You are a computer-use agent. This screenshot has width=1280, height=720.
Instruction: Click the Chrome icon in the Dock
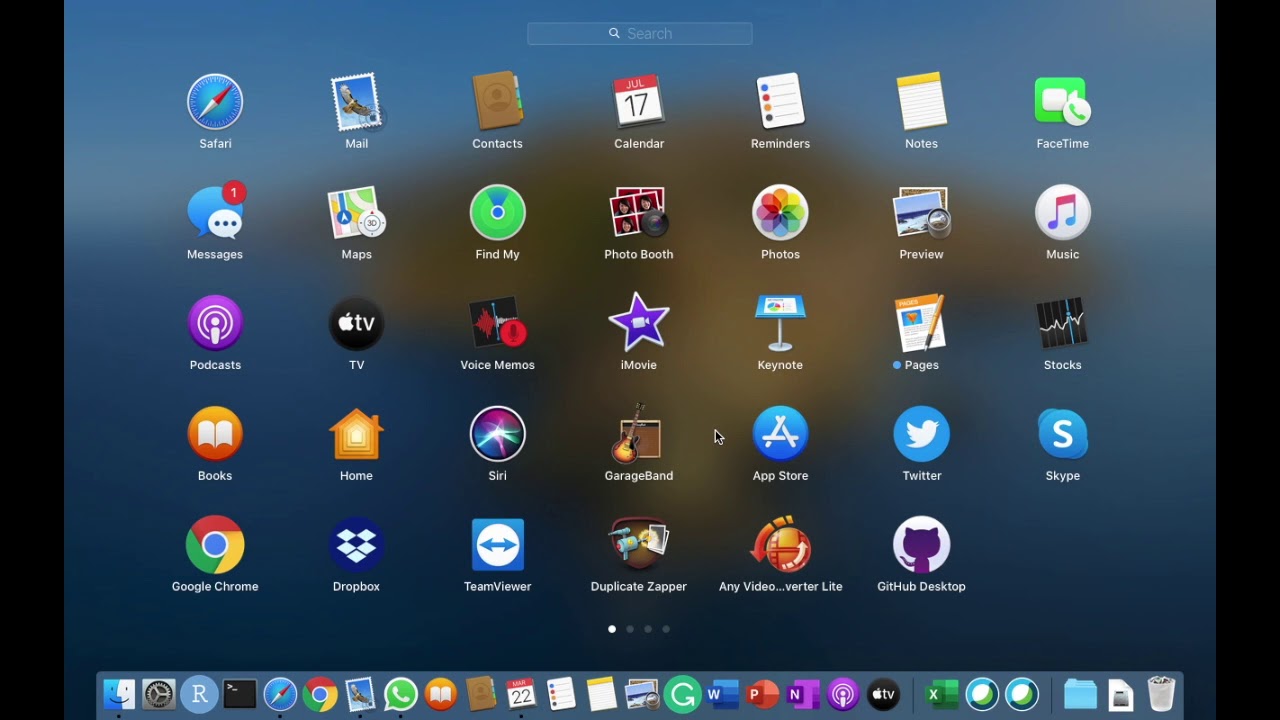click(x=320, y=694)
